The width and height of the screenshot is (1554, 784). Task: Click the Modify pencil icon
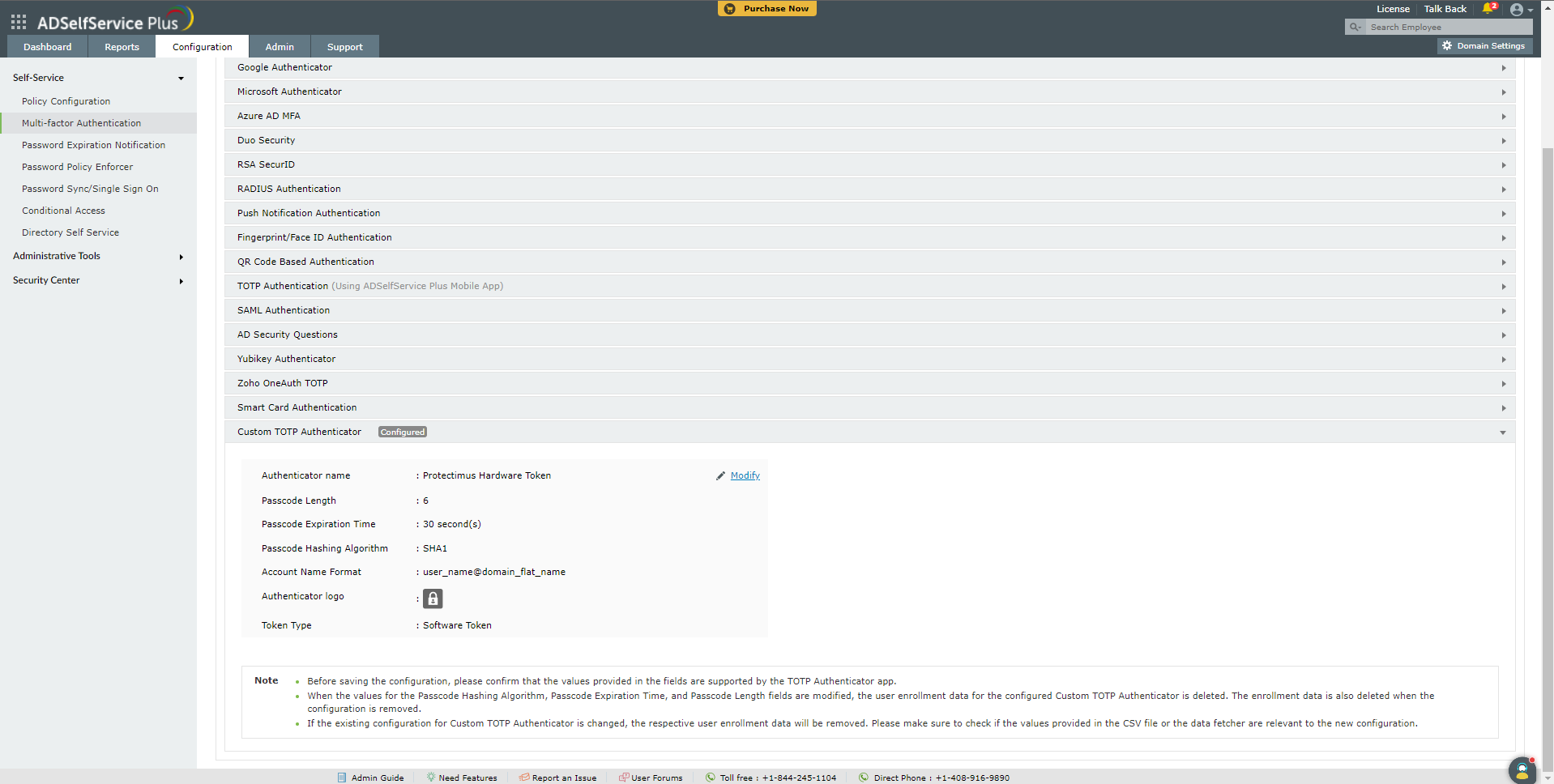720,476
